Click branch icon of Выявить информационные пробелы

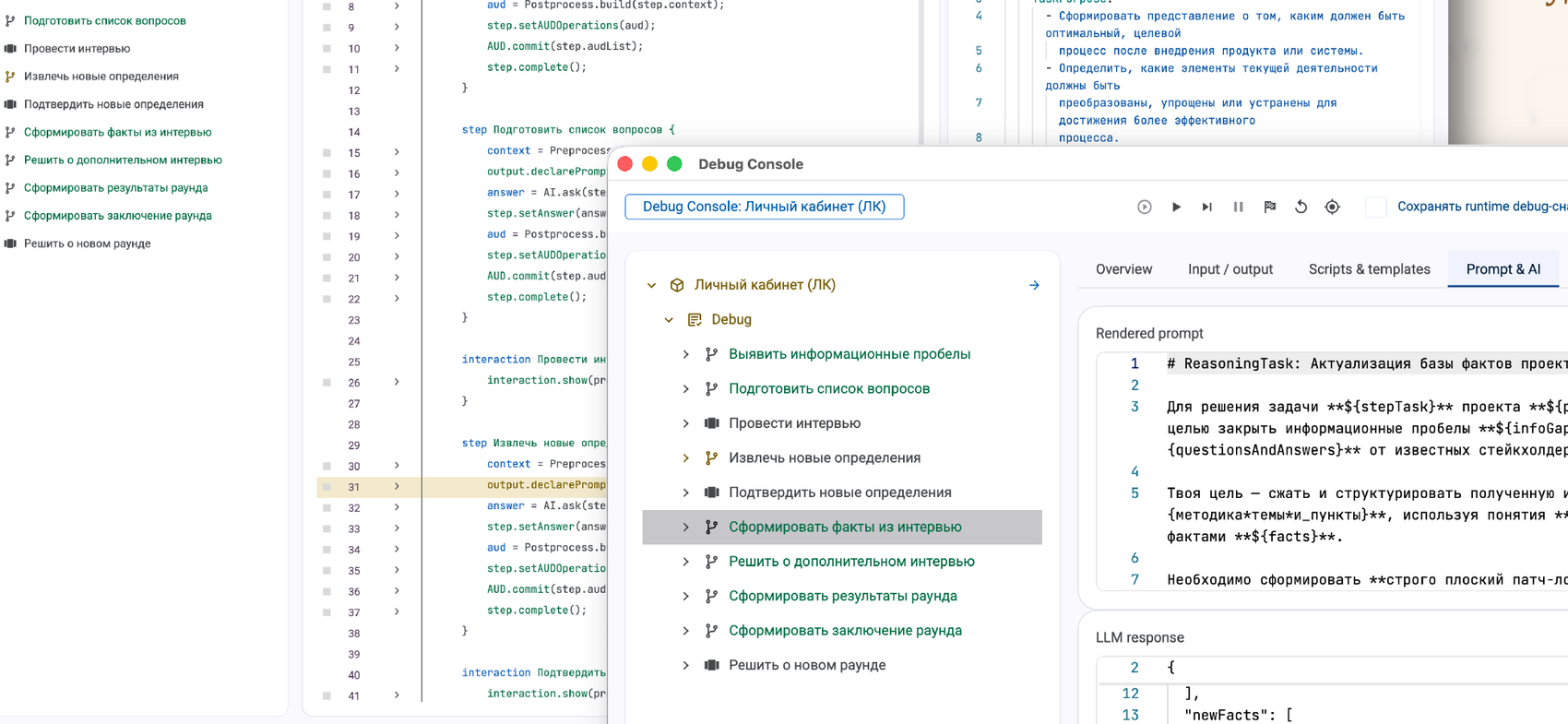tap(711, 354)
